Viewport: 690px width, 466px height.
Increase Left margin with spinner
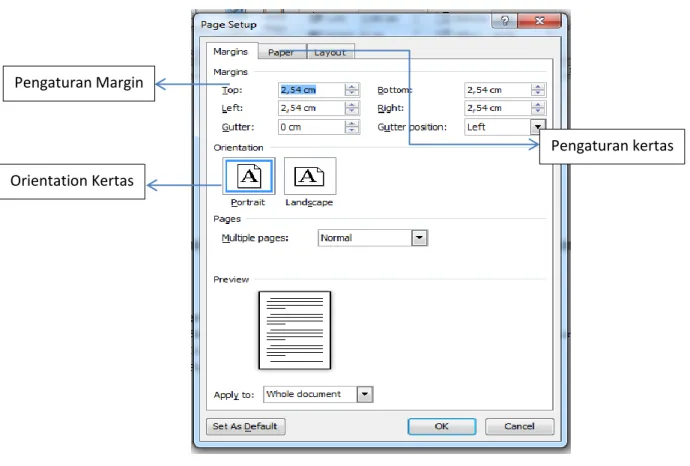(x=352, y=105)
